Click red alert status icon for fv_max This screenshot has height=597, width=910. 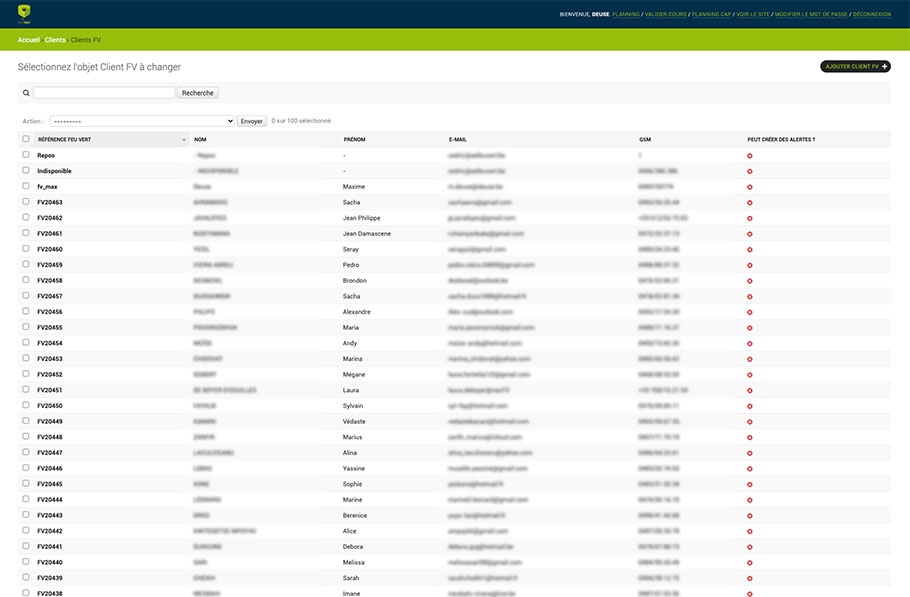pyautogui.click(x=750, y=187)
